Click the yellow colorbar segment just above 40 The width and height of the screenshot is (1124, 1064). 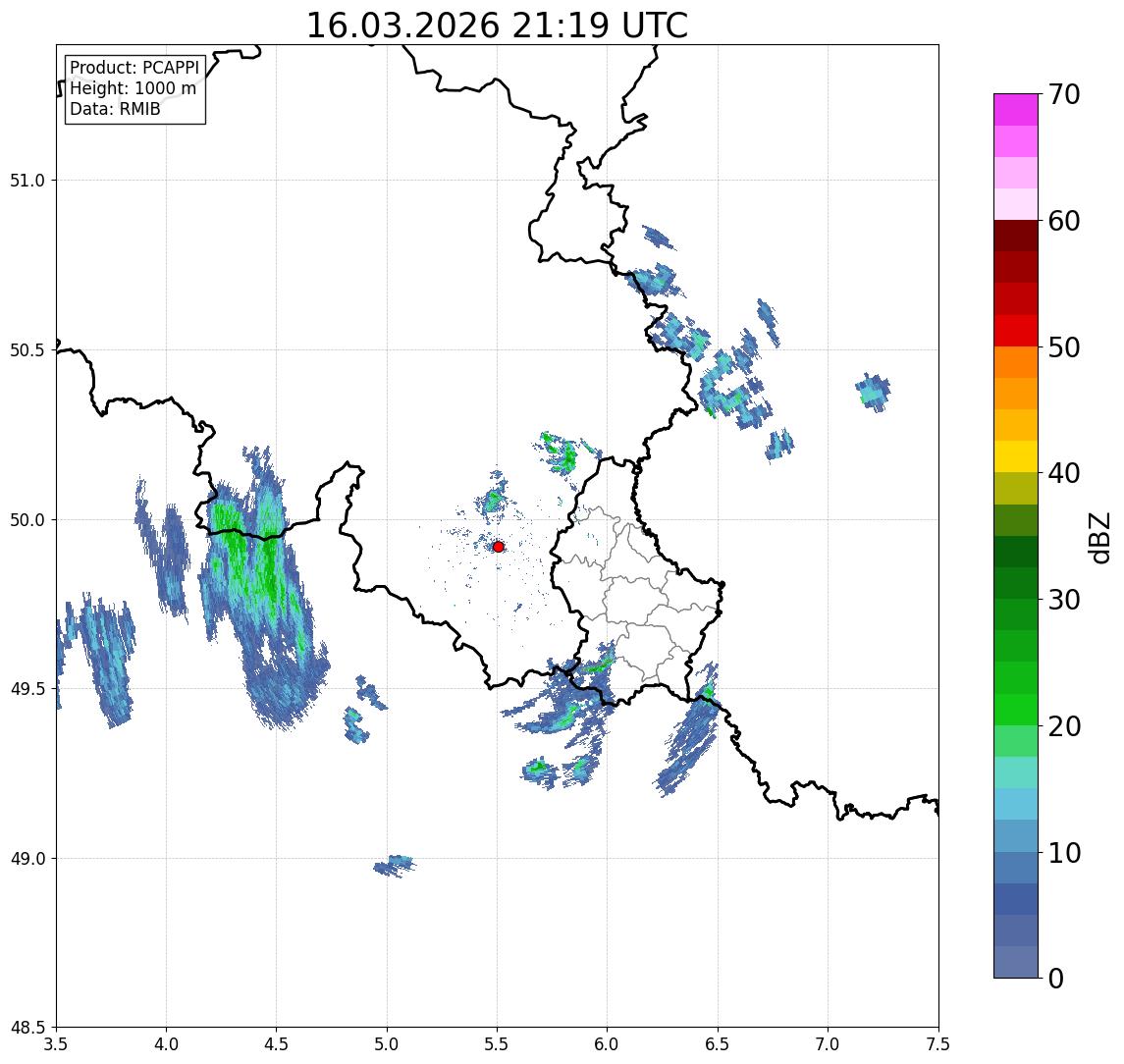click(1016, 456)
